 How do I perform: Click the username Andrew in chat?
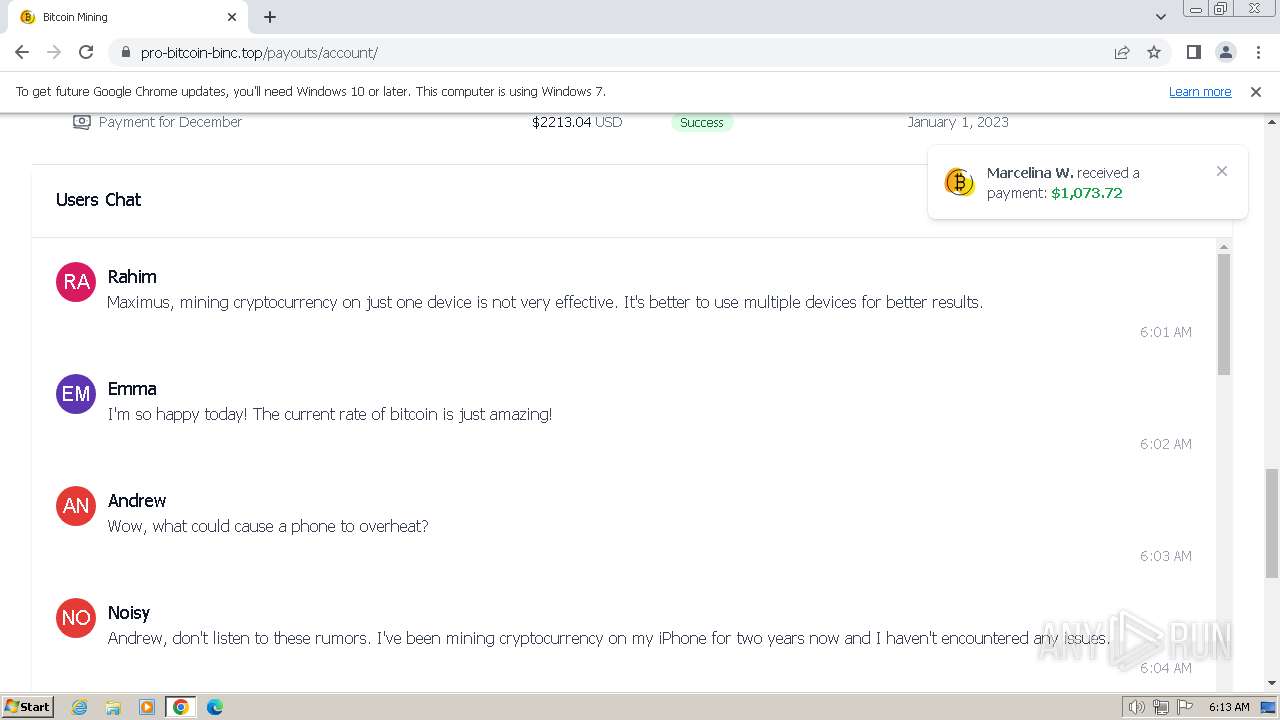click(137, 501)
